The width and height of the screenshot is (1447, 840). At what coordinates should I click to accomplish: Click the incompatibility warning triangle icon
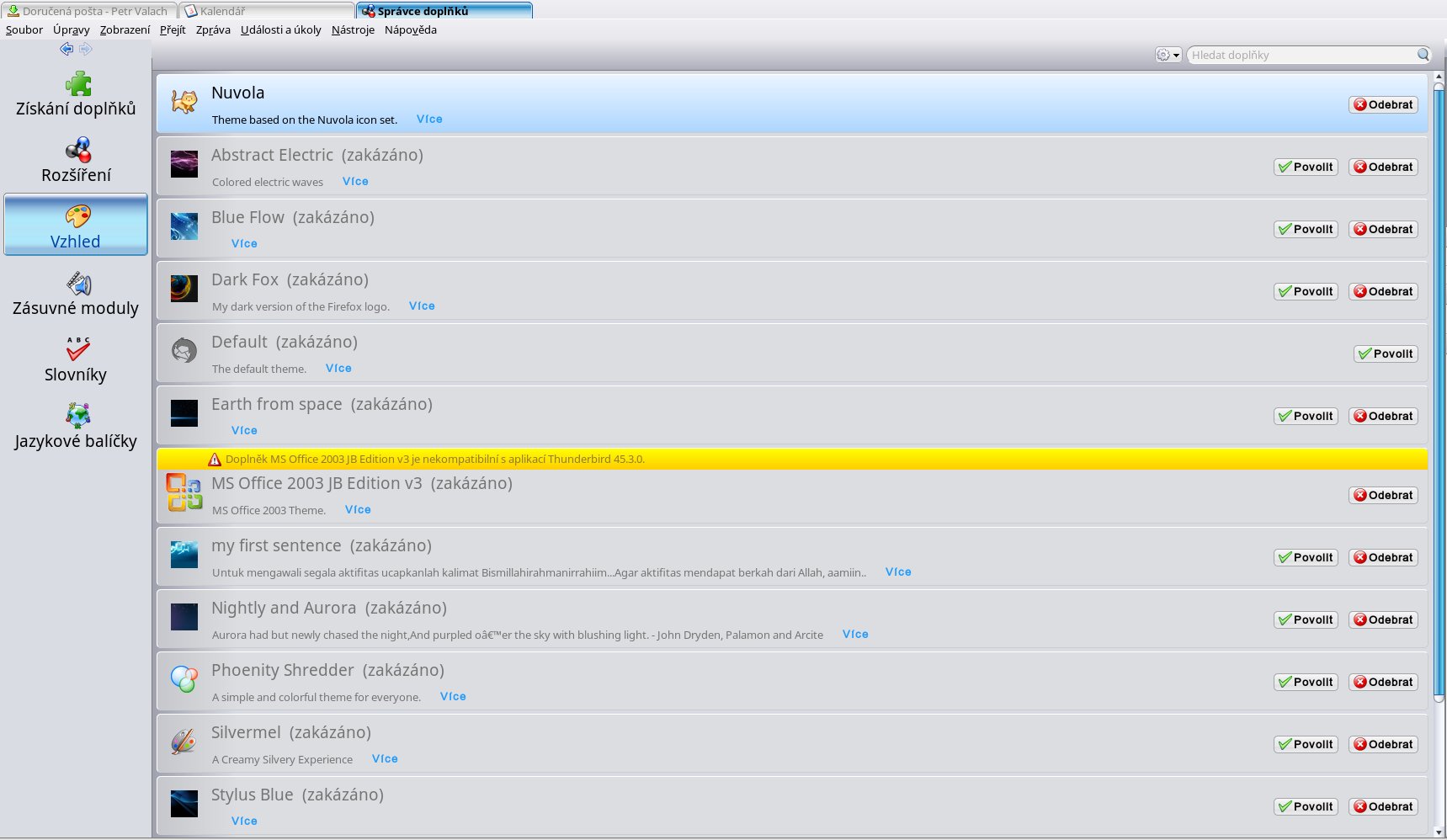click(x=215, y=460)
